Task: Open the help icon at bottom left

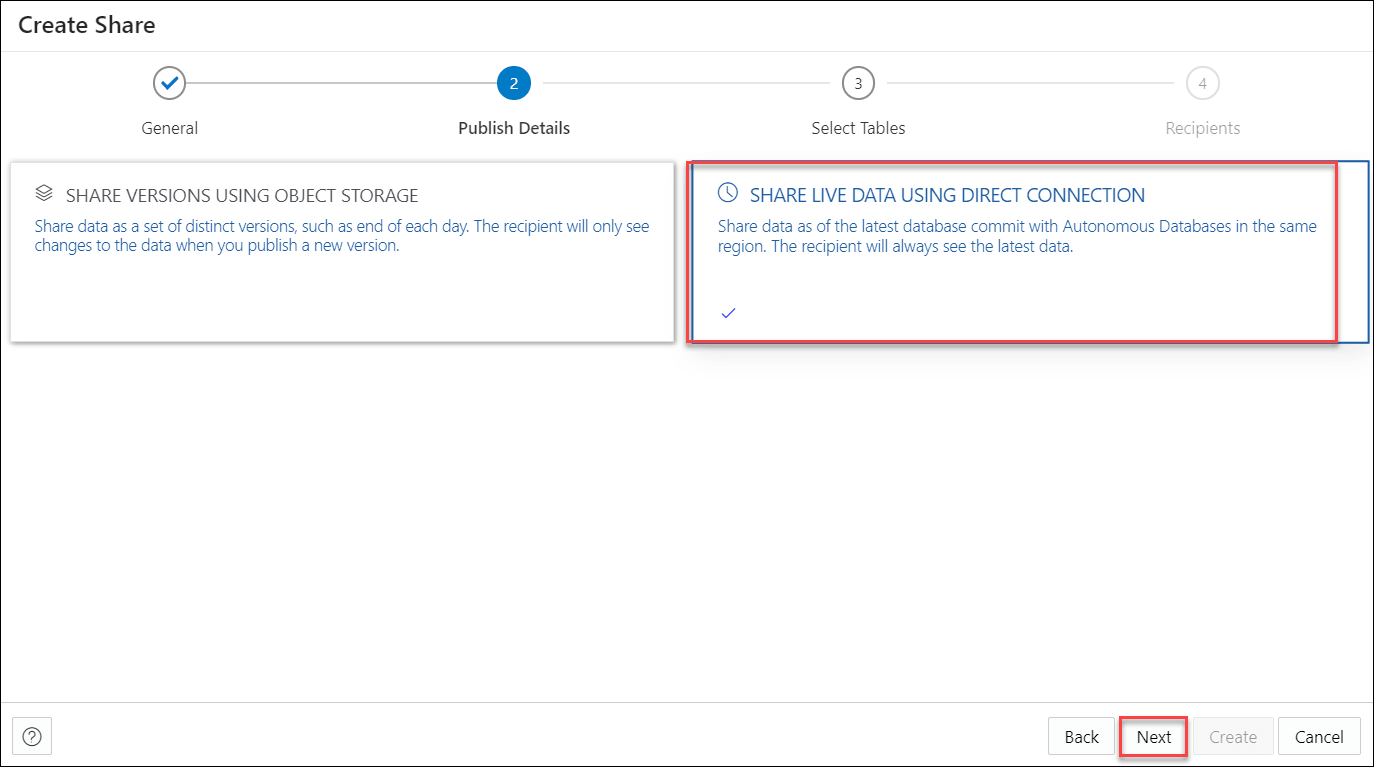Action: coord(31,736)
